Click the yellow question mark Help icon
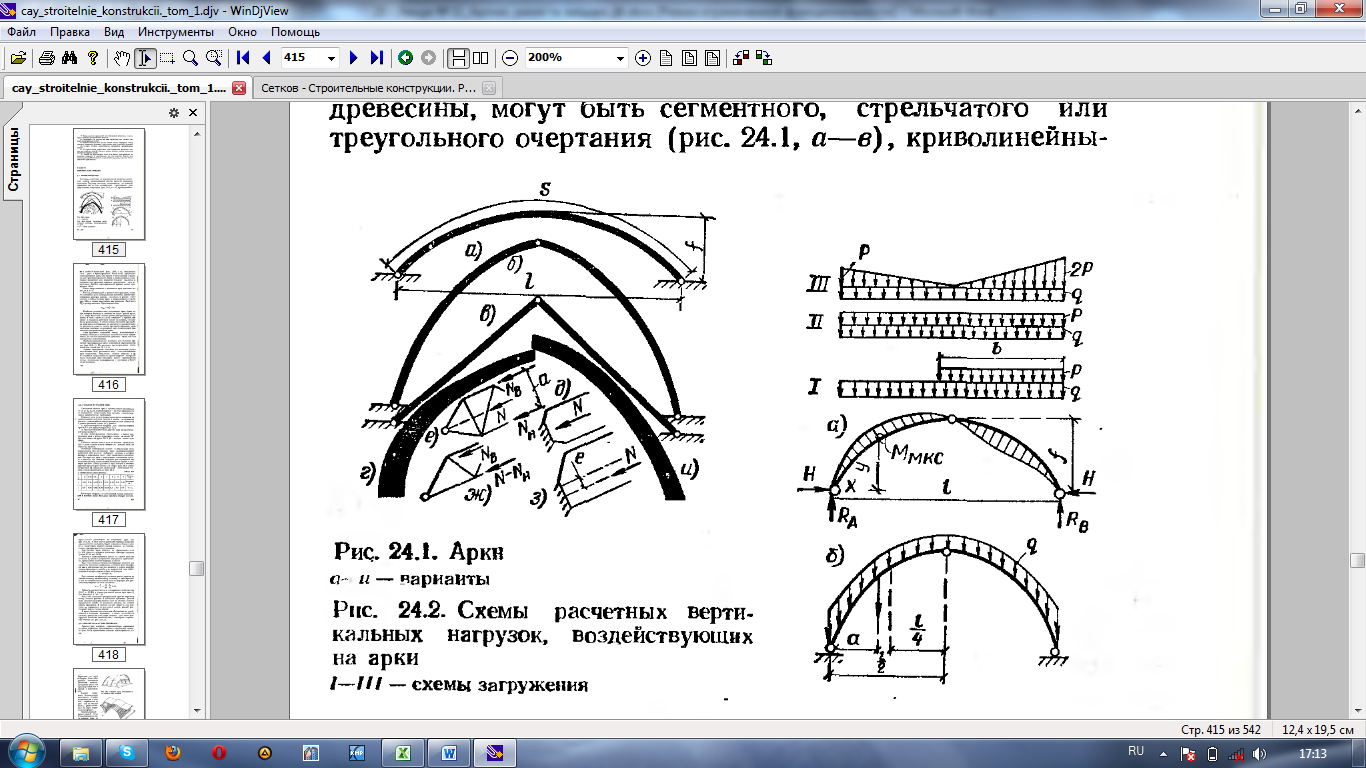Screen dimensions: 1366x768 [x=93, y=58]
